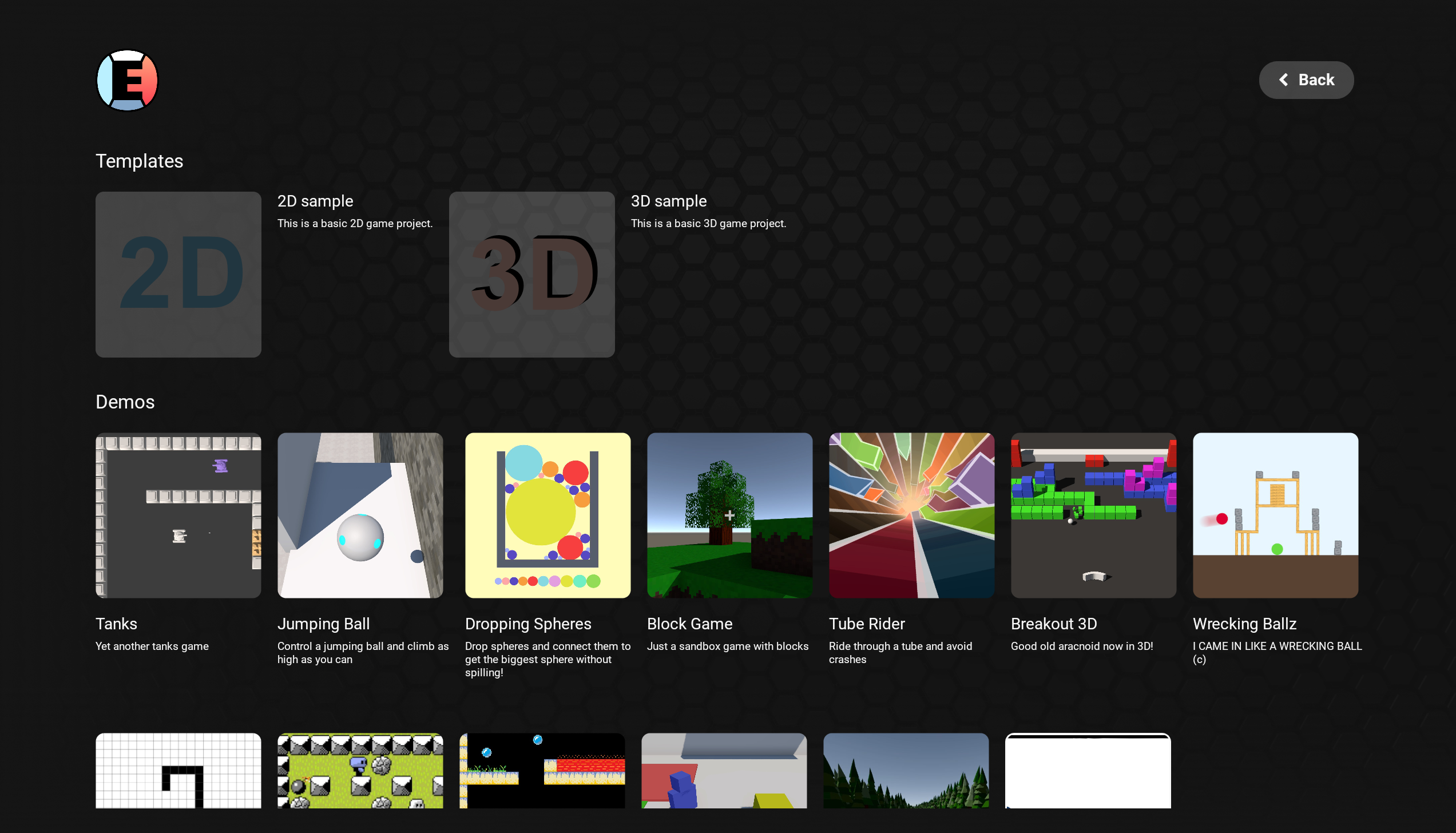The image size is (1456, 833).
Task: Open the blank white demo thumbnail
Action: click(1088, 770)
